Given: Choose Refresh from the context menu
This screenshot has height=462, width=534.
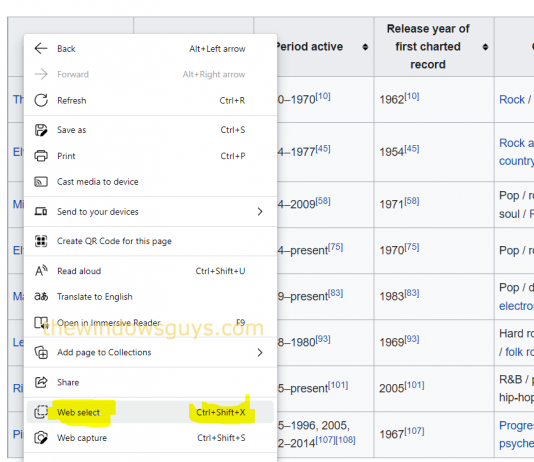Looking at the screenshot, I should (150, 100).
